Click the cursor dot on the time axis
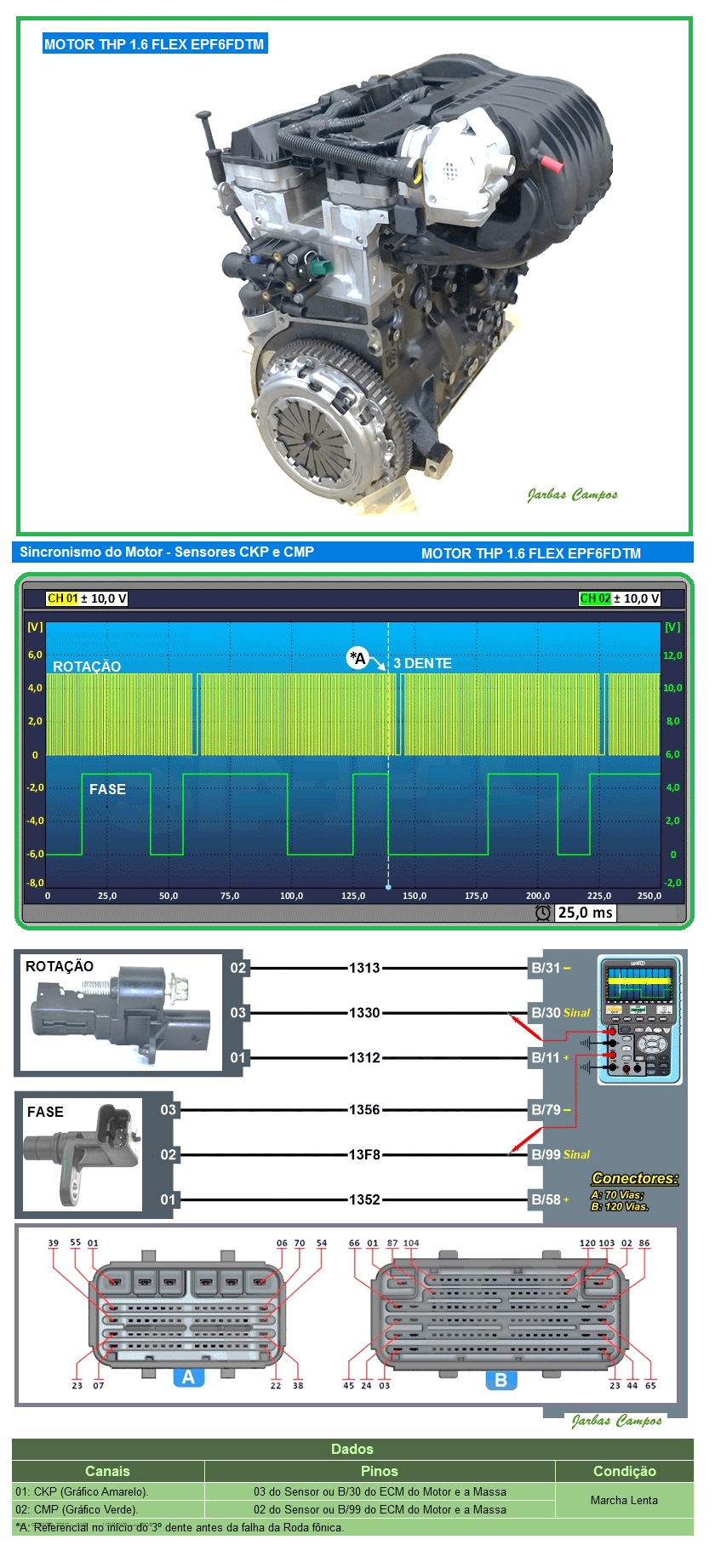This screenshot has height=1568, width=715. coord(388,887)
